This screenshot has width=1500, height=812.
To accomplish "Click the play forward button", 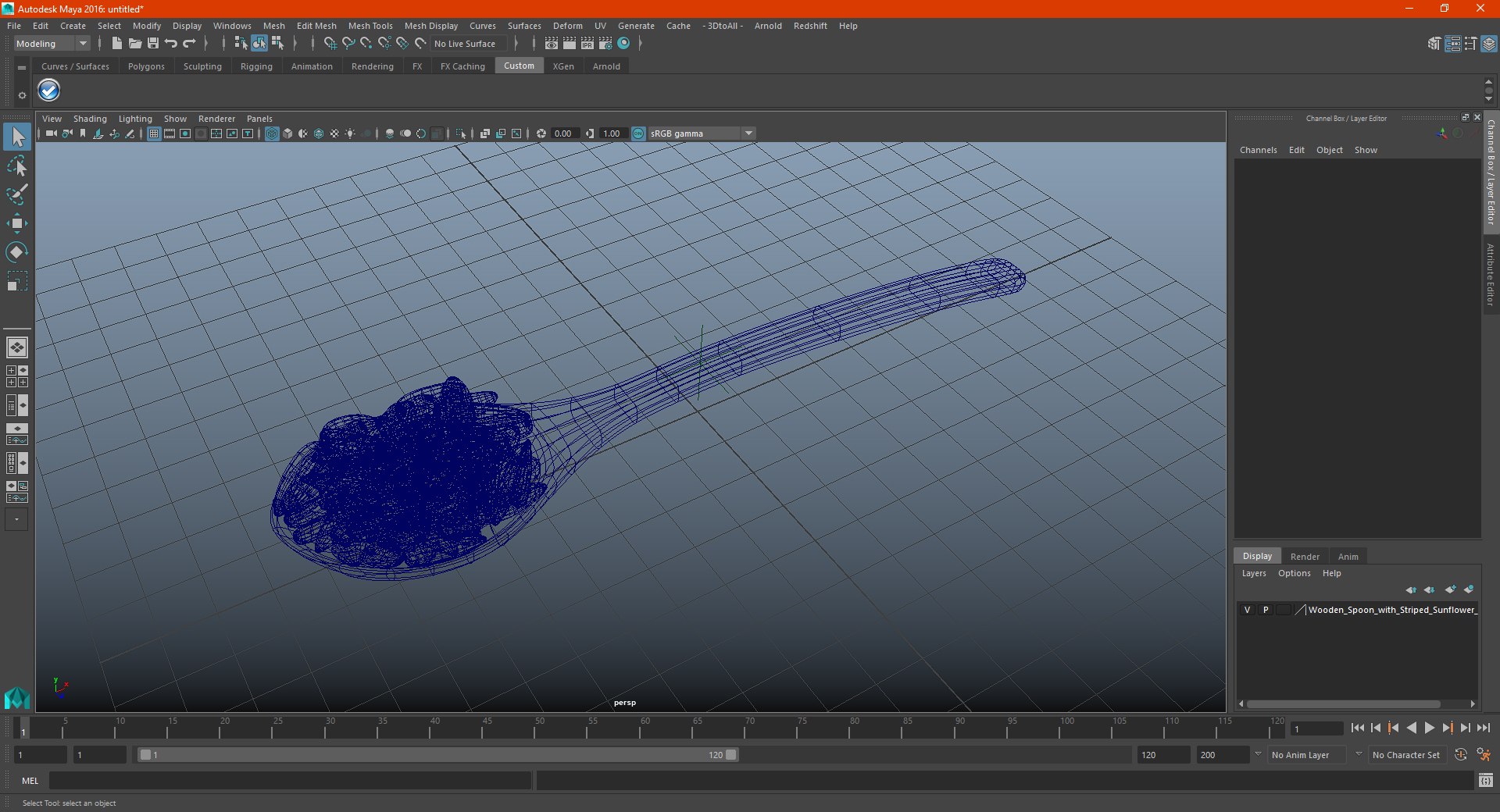I will [1429, 728].
